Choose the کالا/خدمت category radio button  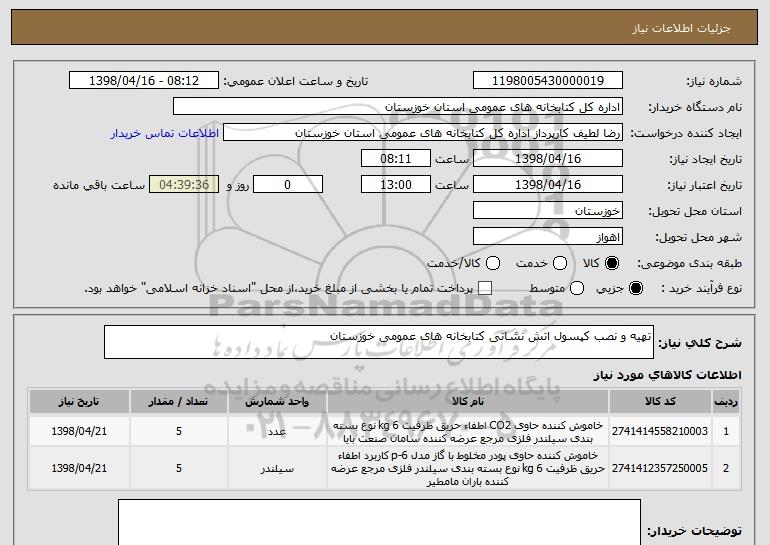pyautogui.click(x=492, y=263)
